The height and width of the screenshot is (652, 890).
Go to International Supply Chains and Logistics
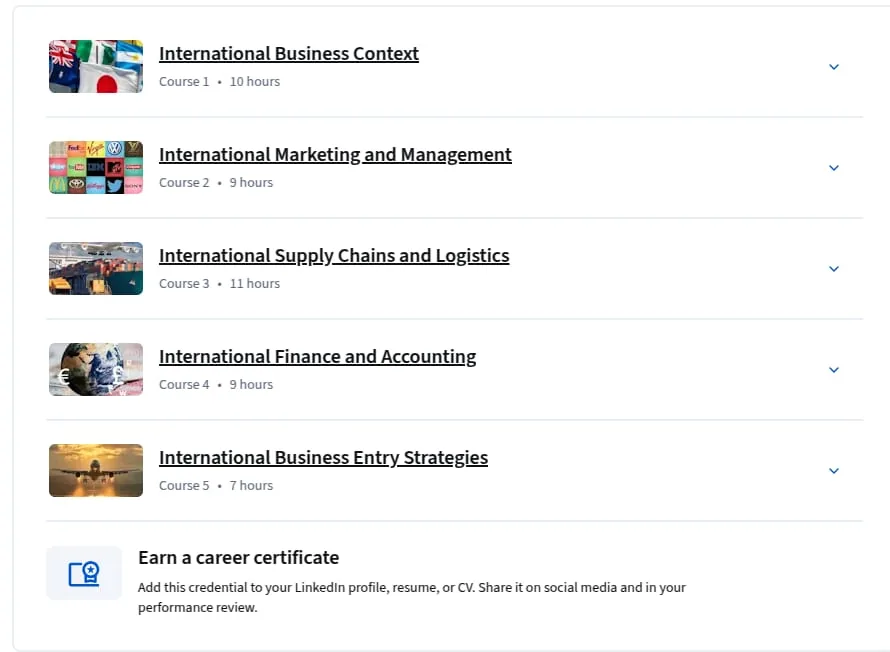[x=334, y=256]
